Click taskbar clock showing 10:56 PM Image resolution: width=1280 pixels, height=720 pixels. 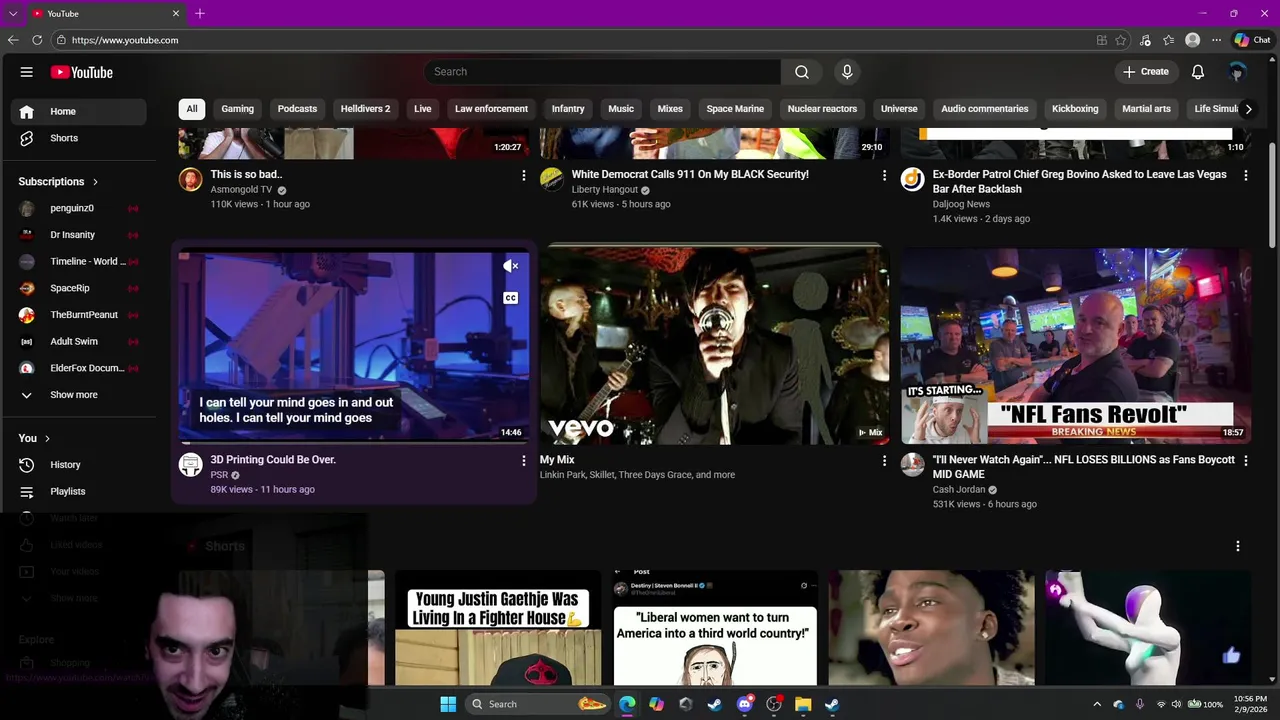pyautogui.click(x=1252, y=704)
